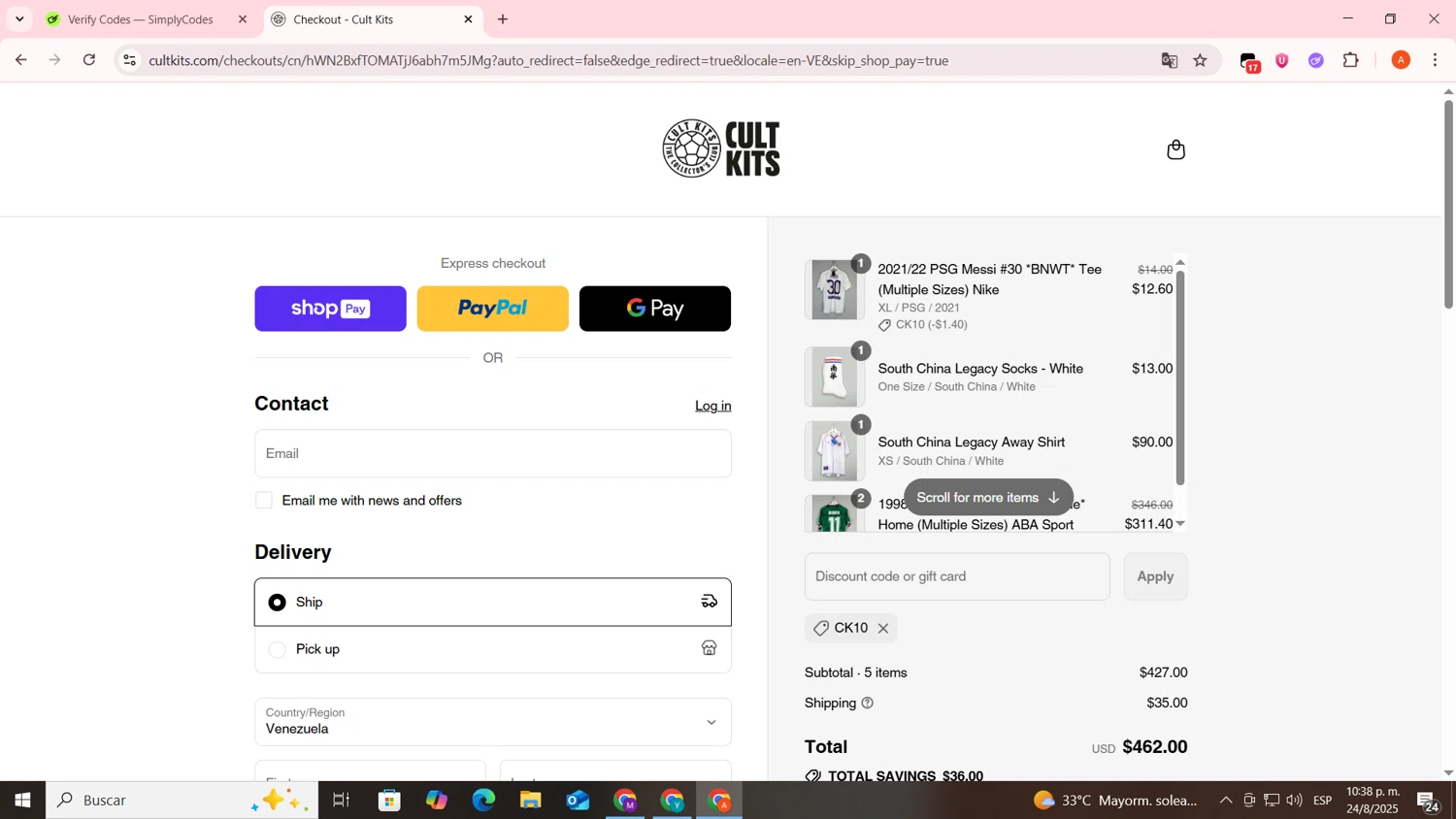Click the Log in link
Screen dimensions: 1456x819
click(713, 406)
